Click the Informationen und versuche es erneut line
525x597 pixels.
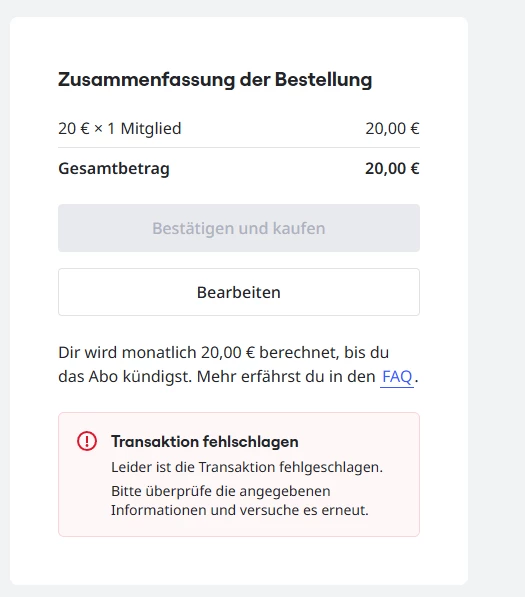click(240, 510)
